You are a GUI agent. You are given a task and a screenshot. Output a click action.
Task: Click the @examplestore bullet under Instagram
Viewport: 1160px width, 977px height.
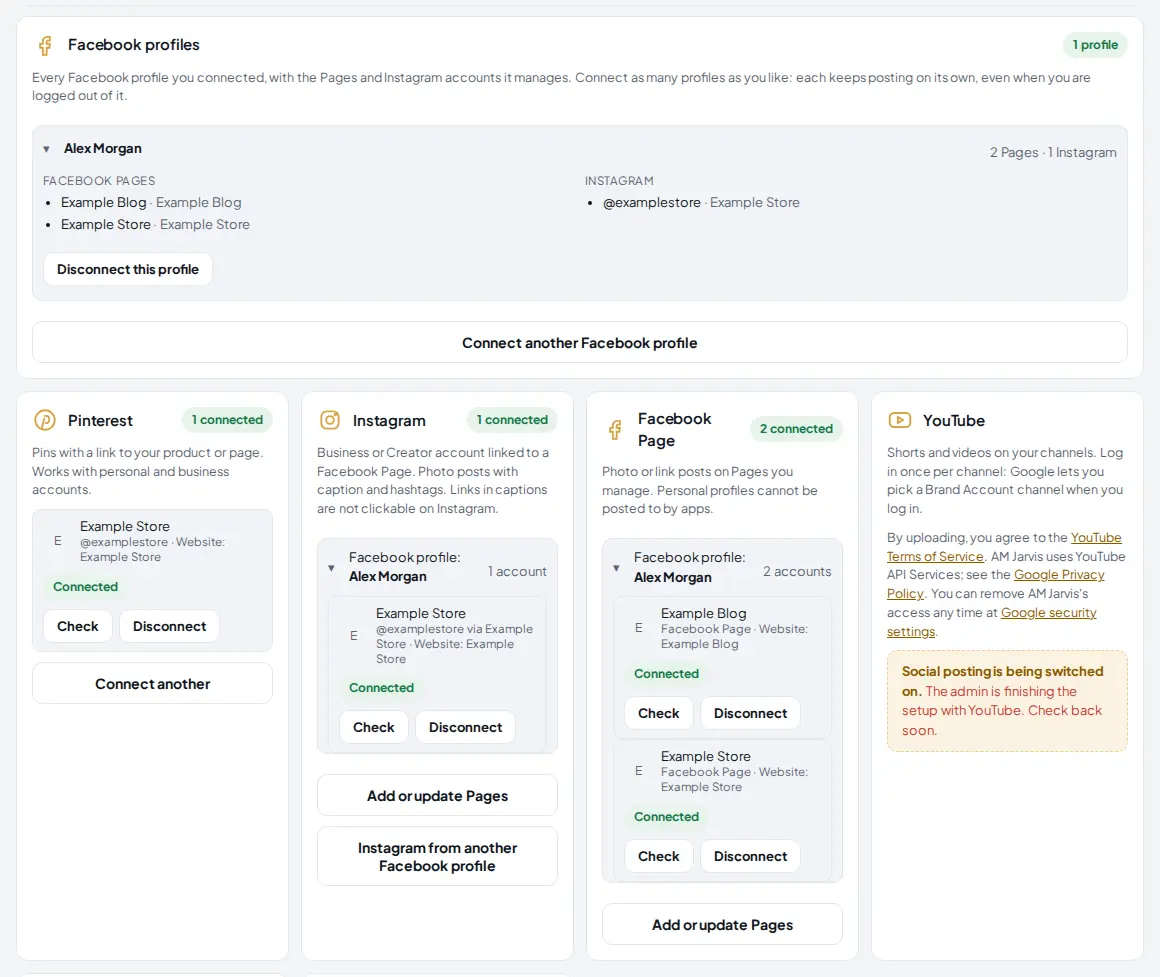coord(701,203)
